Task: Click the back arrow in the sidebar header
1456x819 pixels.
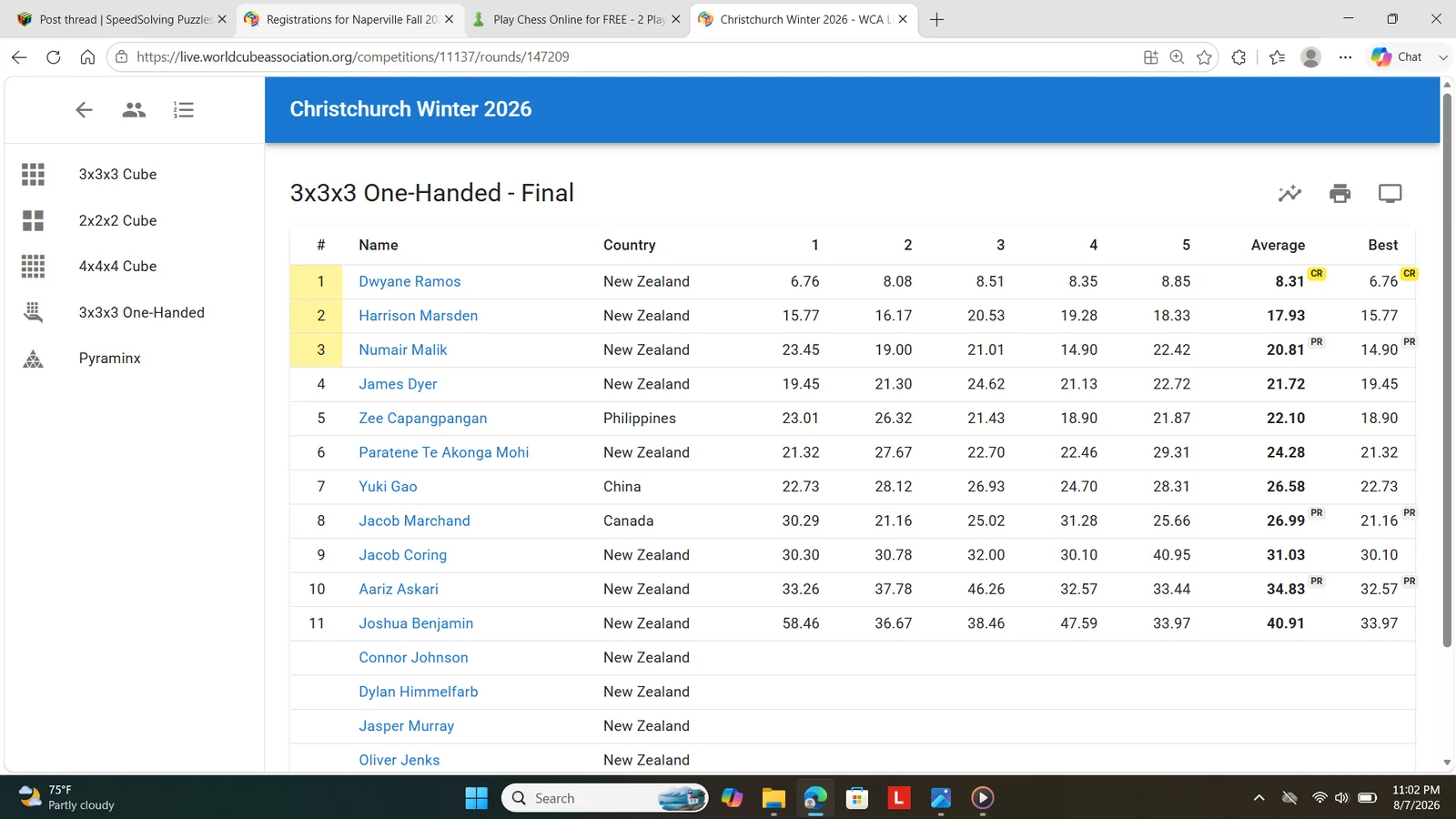Action: pyautogui.click(x=84, y=110)
